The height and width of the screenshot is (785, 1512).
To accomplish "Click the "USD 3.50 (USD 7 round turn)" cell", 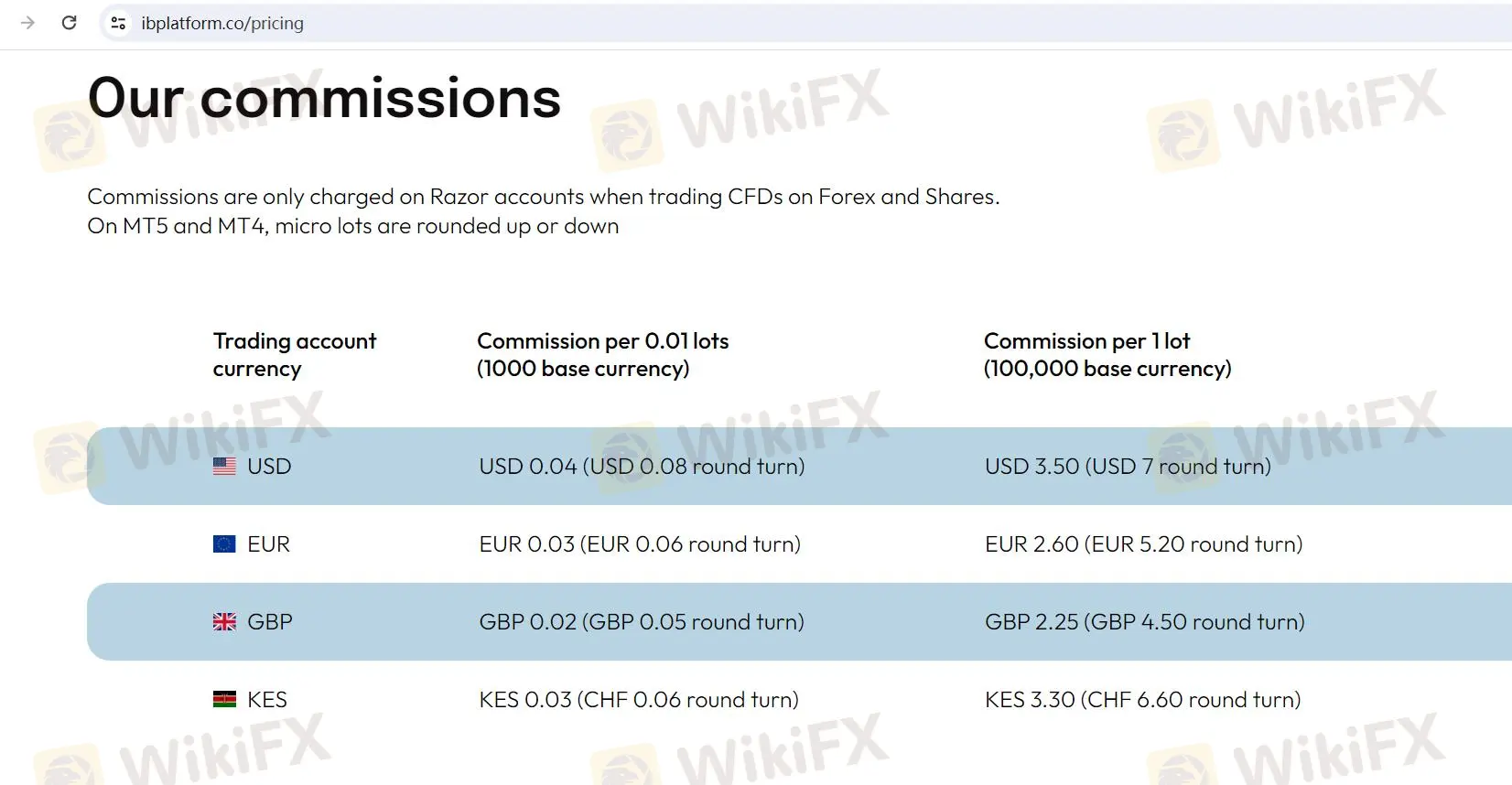I will coord(1128,467).
